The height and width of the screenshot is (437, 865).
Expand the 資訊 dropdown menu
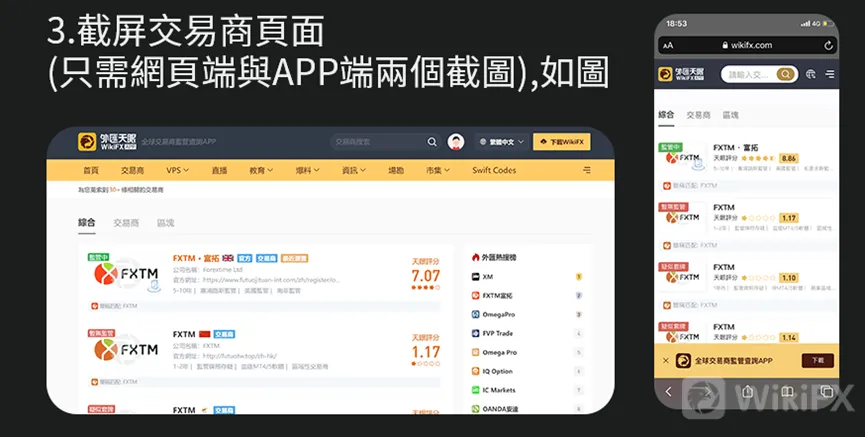(354, 170)
